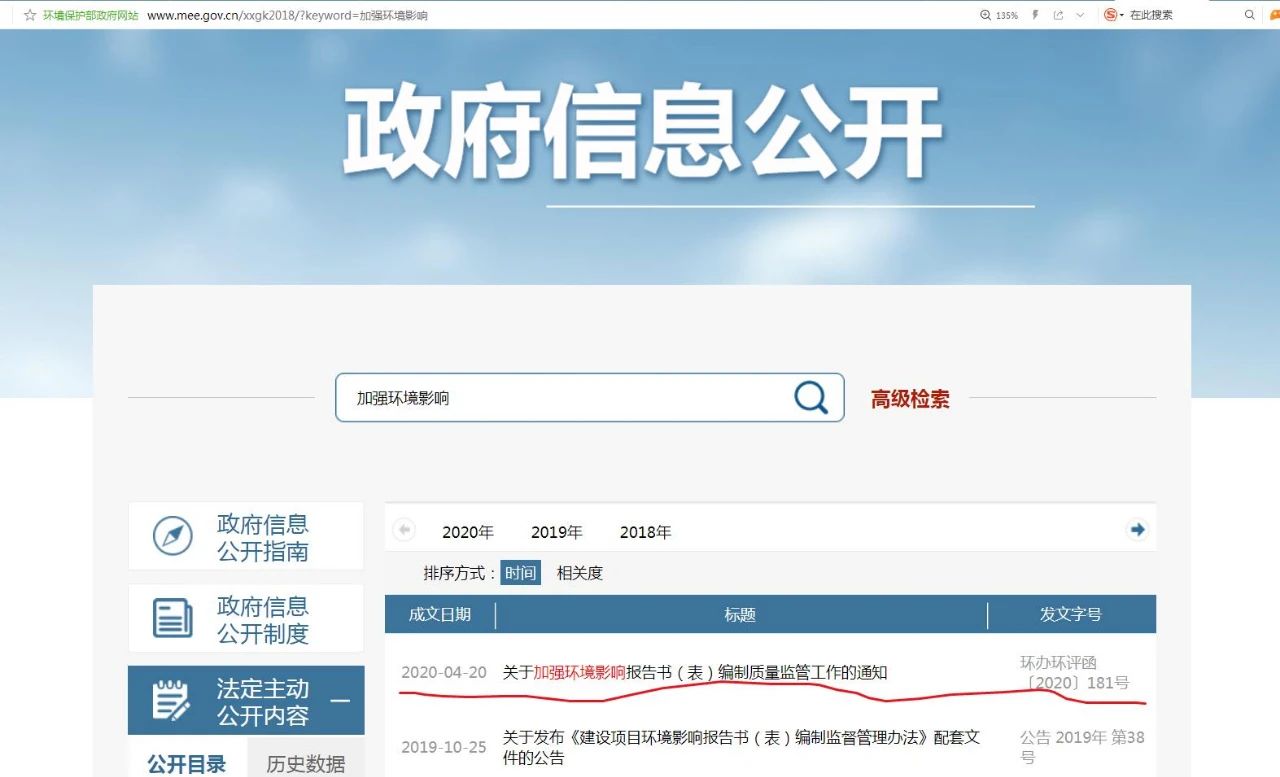Sort results by 相关度
1280x777 pixels.
pos(580,573)
